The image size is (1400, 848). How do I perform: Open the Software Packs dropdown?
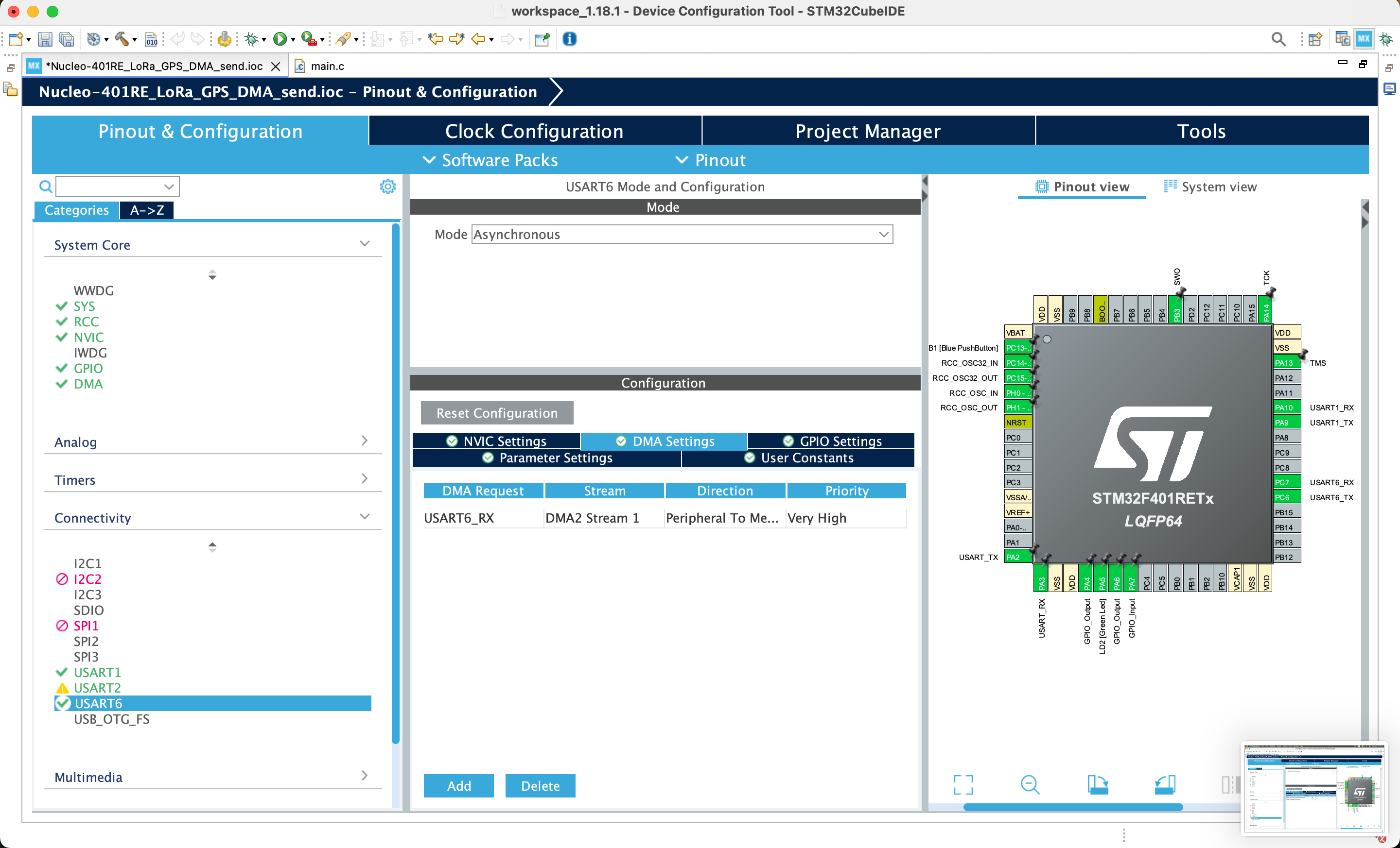490,160
